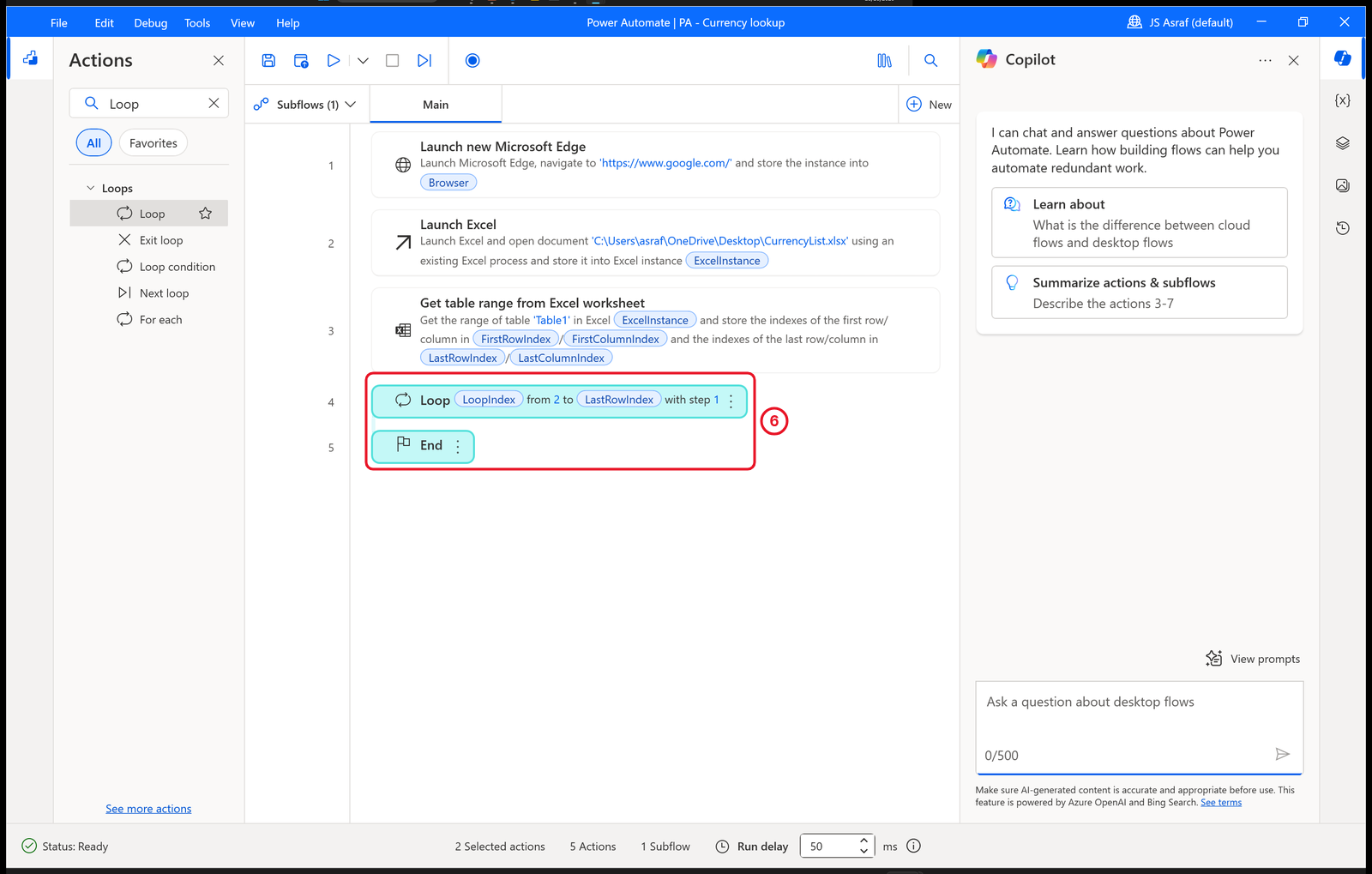
Task: Open Copilot more options ellipsis
Action: tap(1266, 61)
